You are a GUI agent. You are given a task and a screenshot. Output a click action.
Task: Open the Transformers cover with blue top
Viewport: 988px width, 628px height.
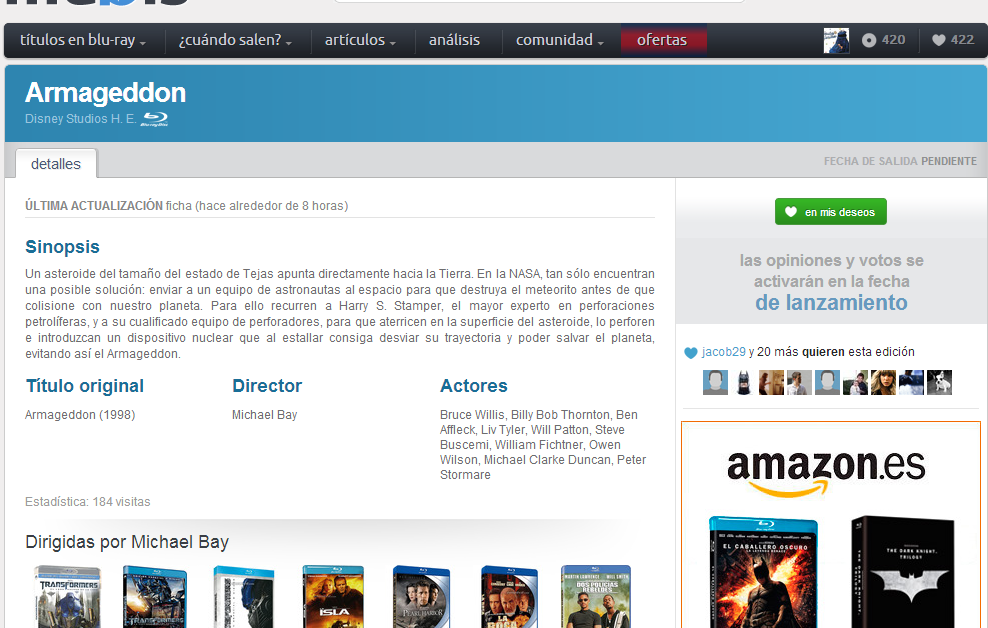(155, 597)
